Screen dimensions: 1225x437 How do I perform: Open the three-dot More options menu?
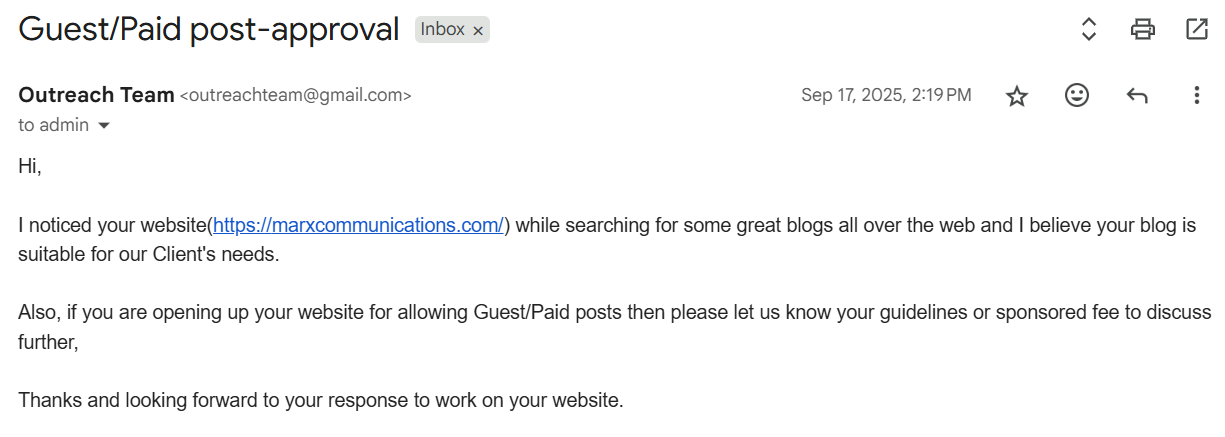[1196, 96]
